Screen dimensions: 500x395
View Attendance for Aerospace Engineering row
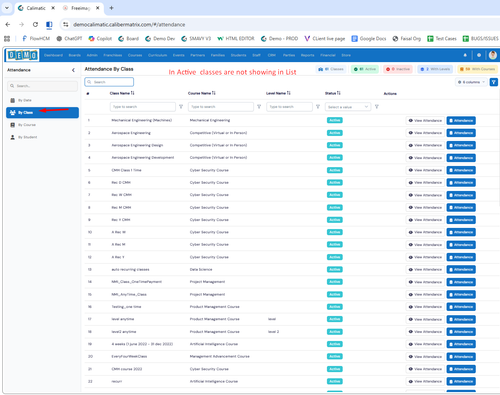pos(425,133)
